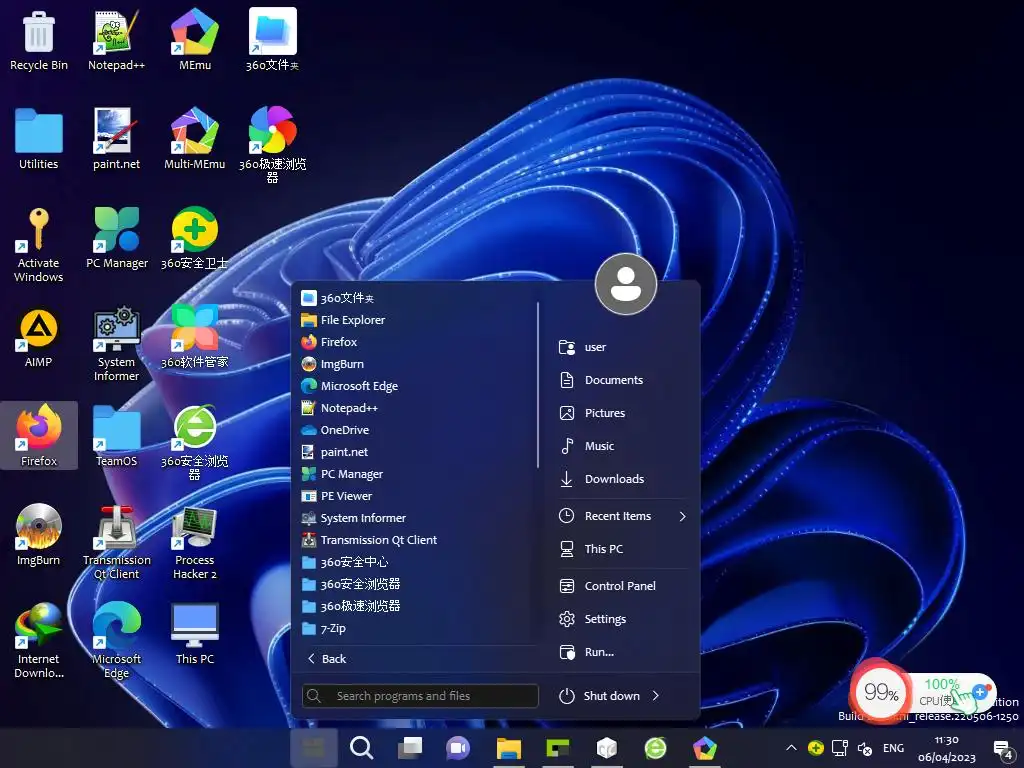
Task: Open taskbar Search magnifier
Action: [x=361, y=748]
